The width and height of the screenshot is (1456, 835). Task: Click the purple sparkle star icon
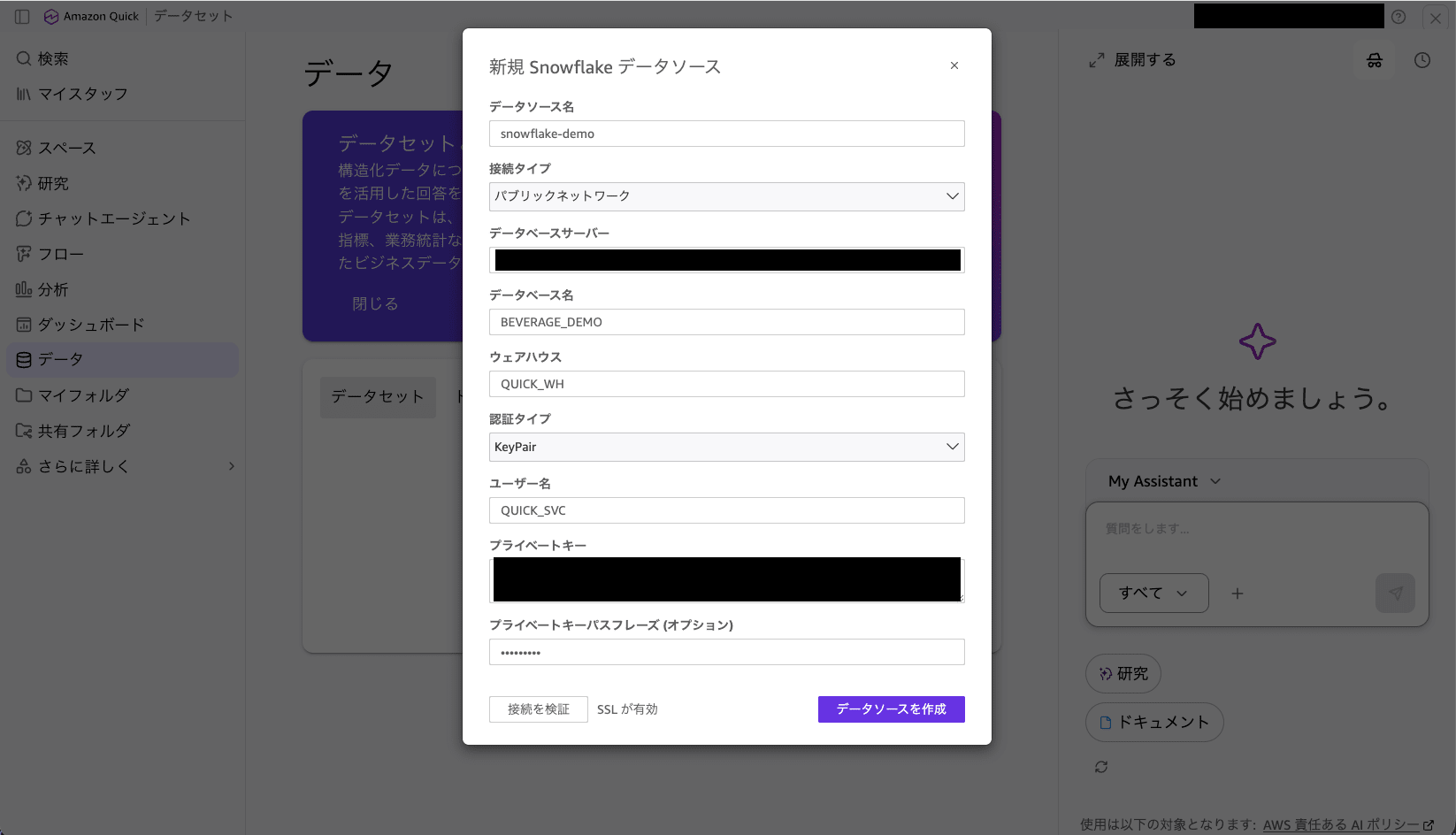point(1257,341)
